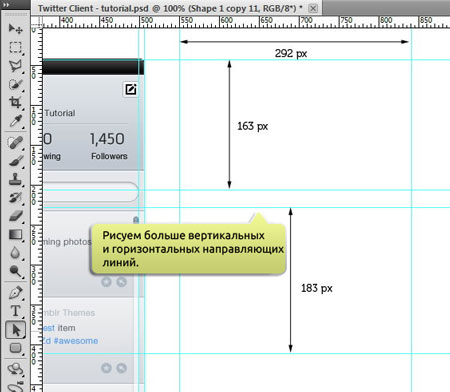450x392 pixels.
Task: Activate the Crop tool
Action: (x=15, y=102)
